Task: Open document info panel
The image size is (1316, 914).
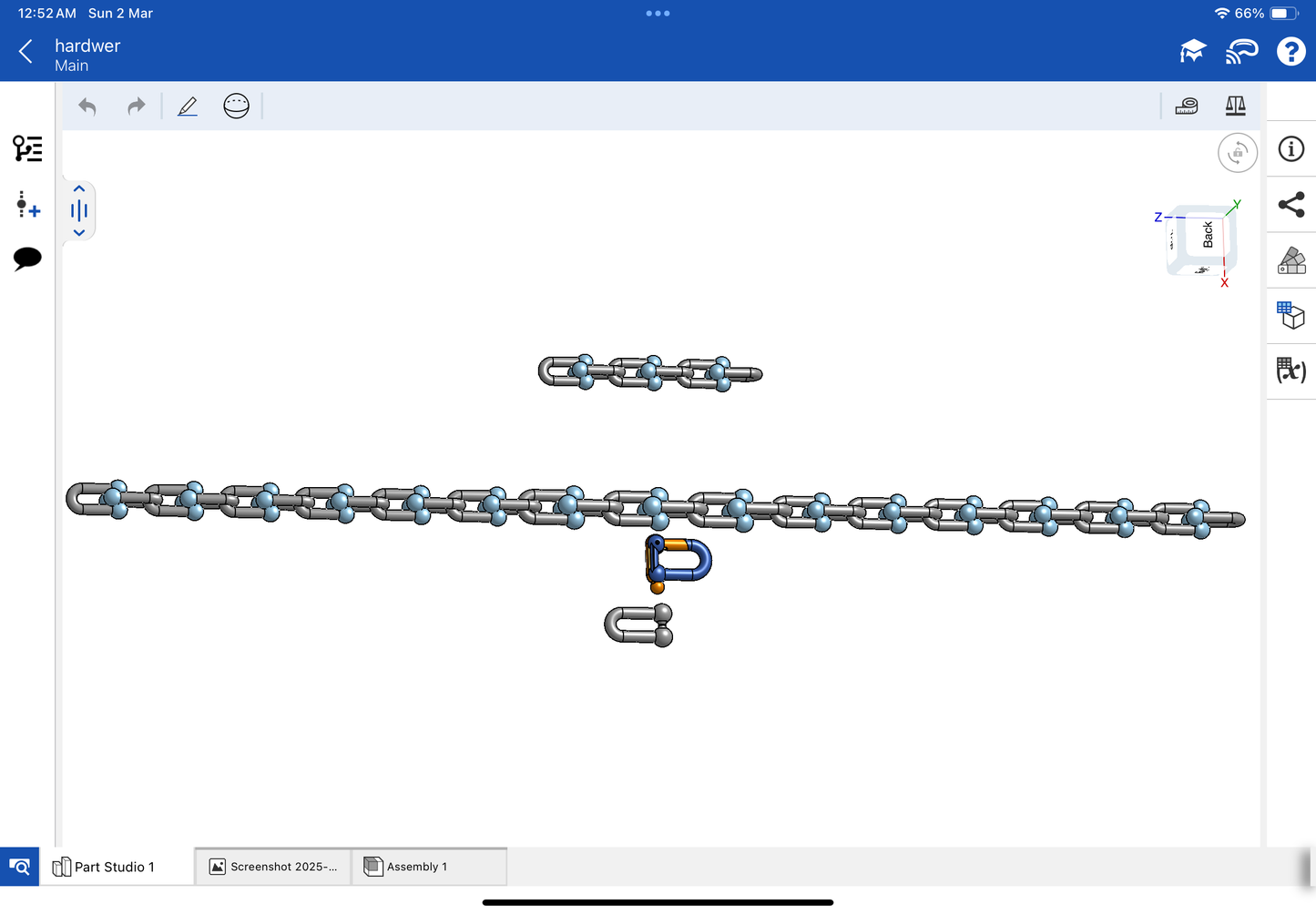Action: (x=1290, y=149)
